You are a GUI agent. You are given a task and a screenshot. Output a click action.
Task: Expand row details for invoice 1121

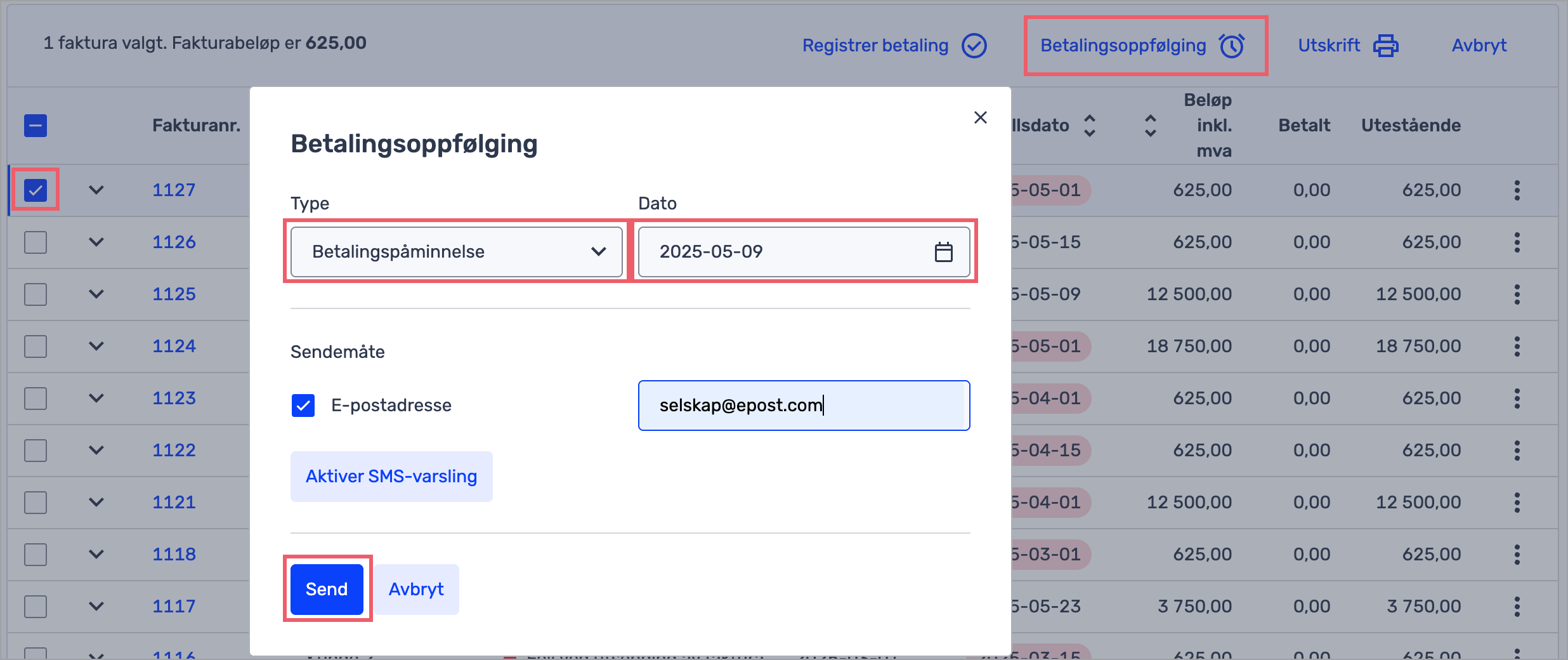(96, 503)
